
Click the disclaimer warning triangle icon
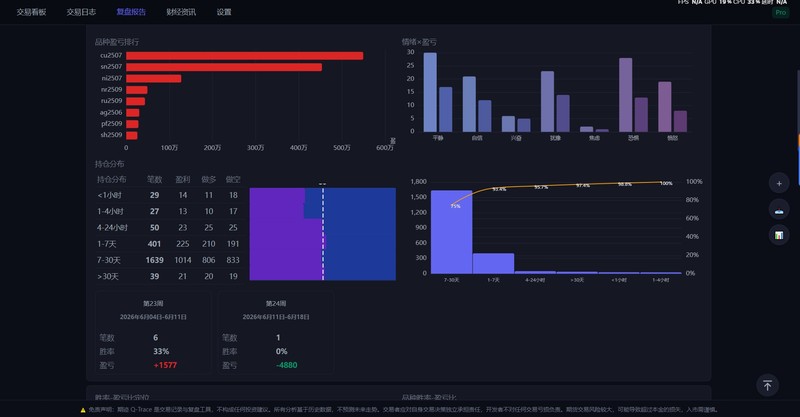83,410
